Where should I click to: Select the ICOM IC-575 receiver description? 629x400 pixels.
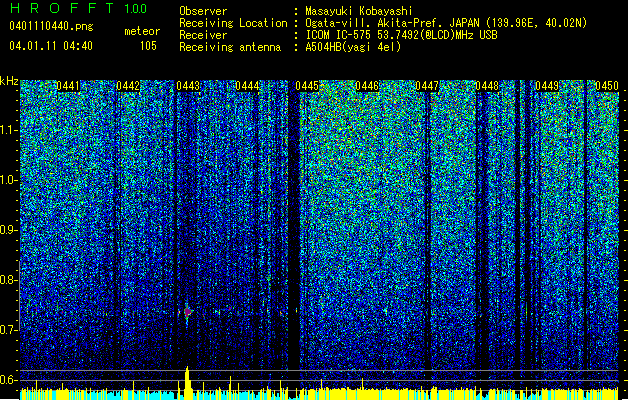pyautogui.click(x=401, y=35)
